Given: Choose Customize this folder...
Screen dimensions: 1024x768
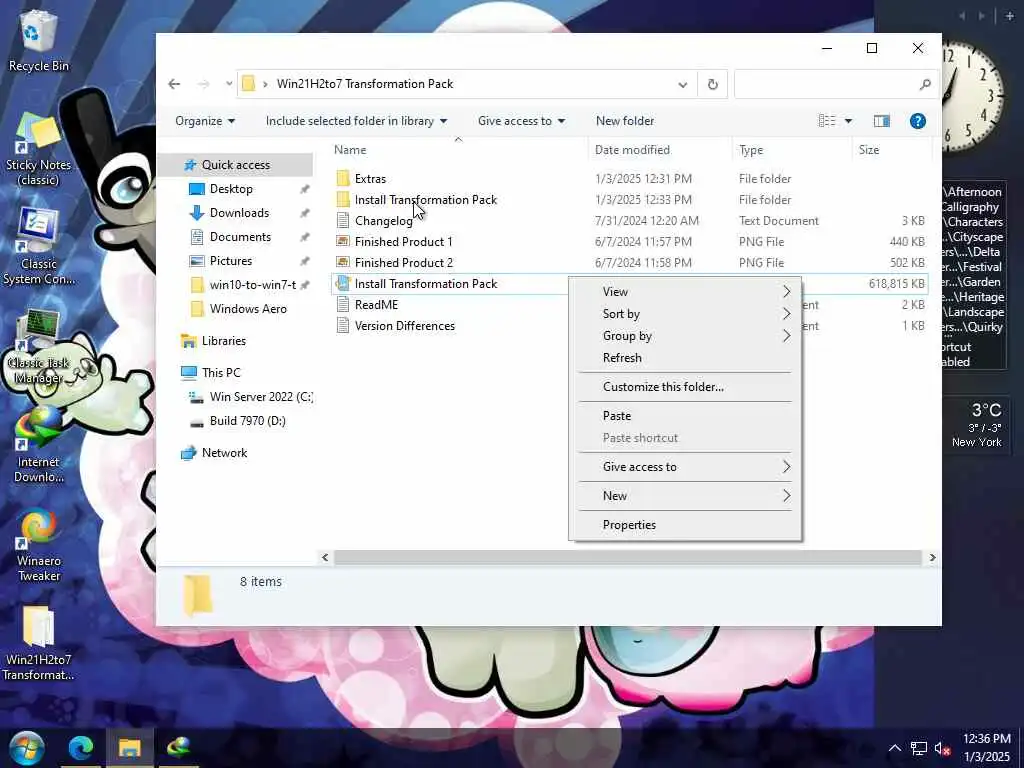Looking at the screenshot, I should tap(684, 387).
